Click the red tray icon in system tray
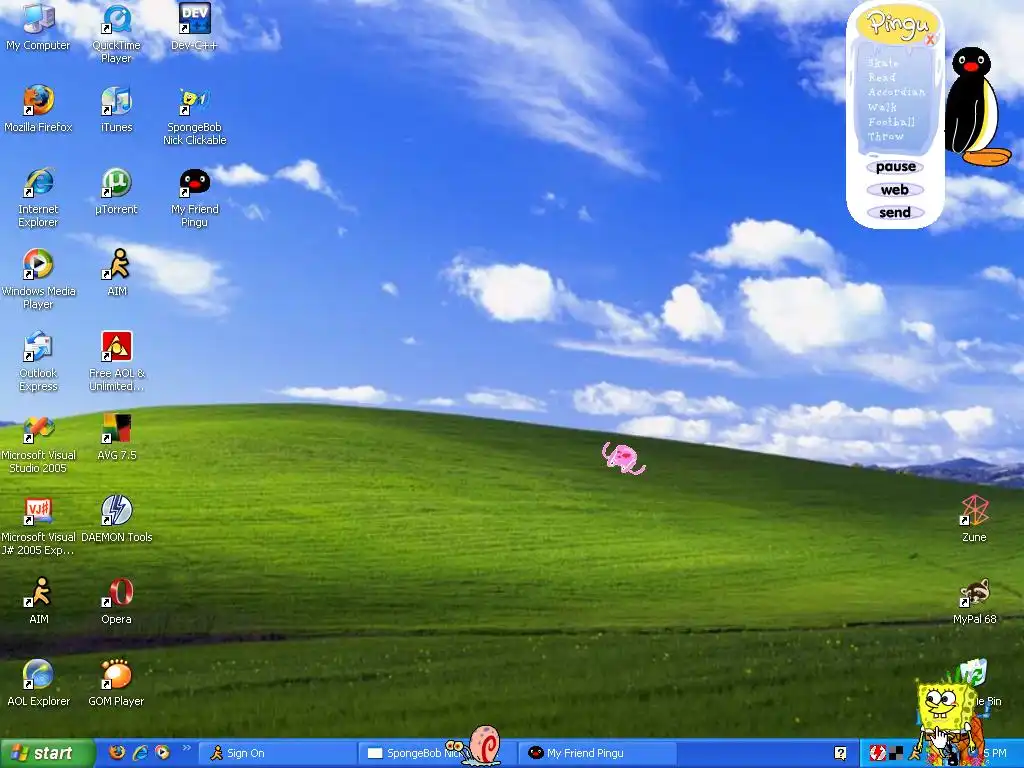 [x=877, y=753]
